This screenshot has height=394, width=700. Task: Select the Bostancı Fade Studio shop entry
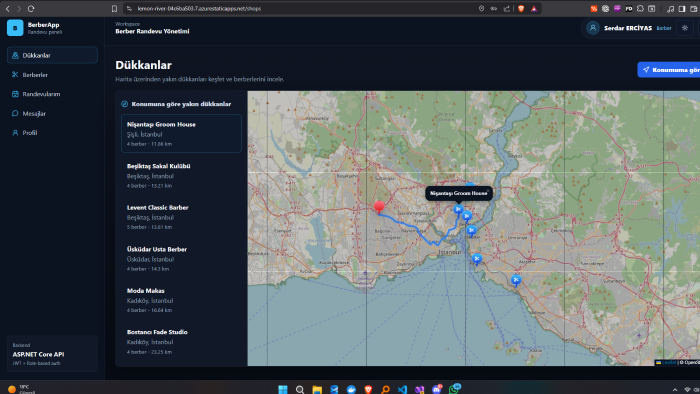point(181,341)
